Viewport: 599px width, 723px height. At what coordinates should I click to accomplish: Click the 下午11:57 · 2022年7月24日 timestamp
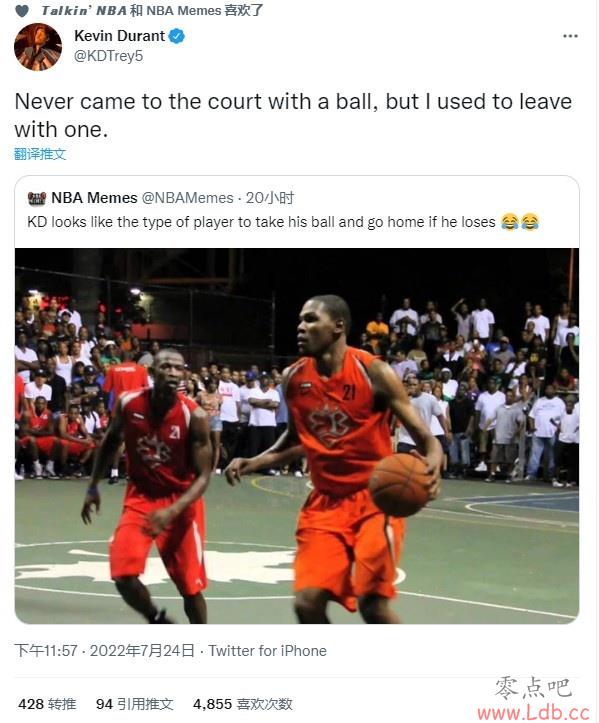(x=105, y=651)
